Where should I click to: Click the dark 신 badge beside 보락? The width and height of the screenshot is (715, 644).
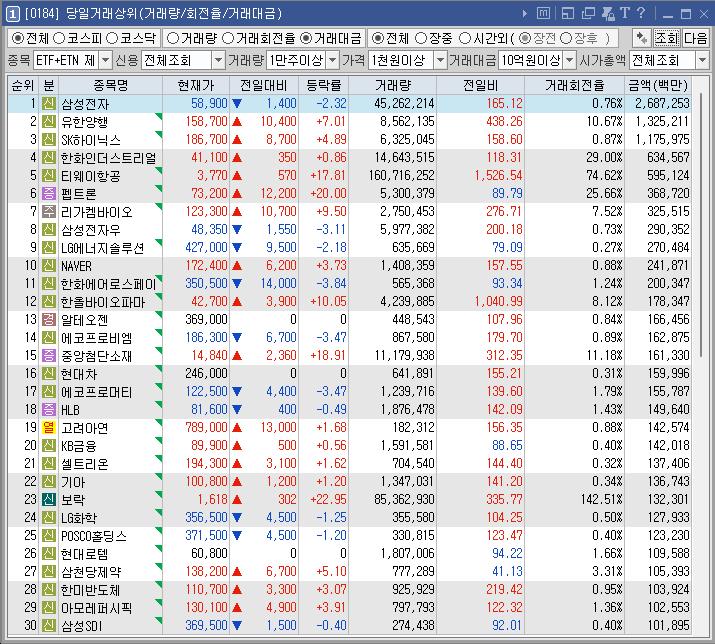tap(48, 499)
